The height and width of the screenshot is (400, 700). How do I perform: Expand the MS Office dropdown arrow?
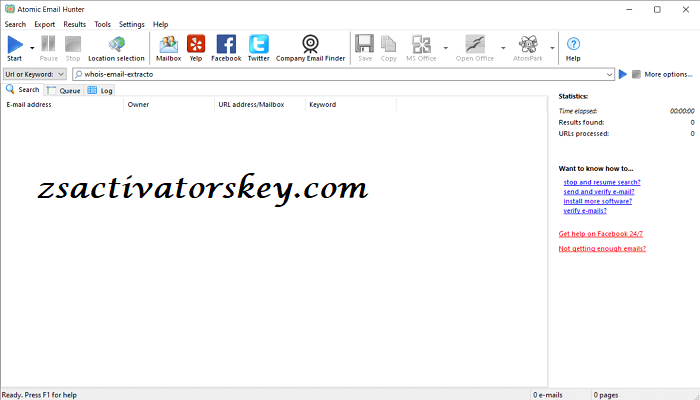tap(446, 48)
